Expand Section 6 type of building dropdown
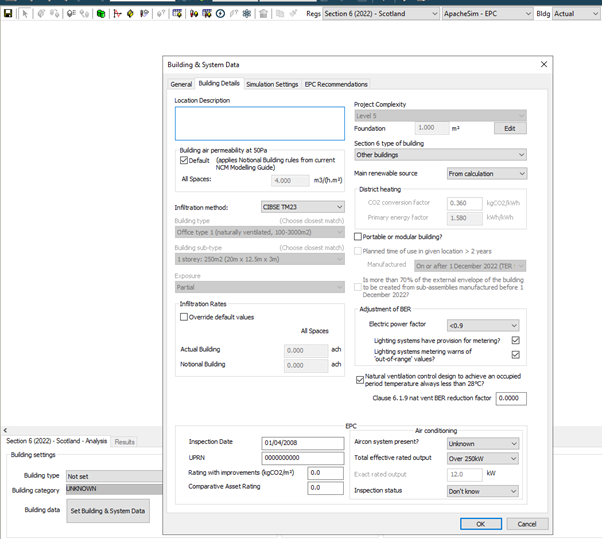 tap(440, 155)
